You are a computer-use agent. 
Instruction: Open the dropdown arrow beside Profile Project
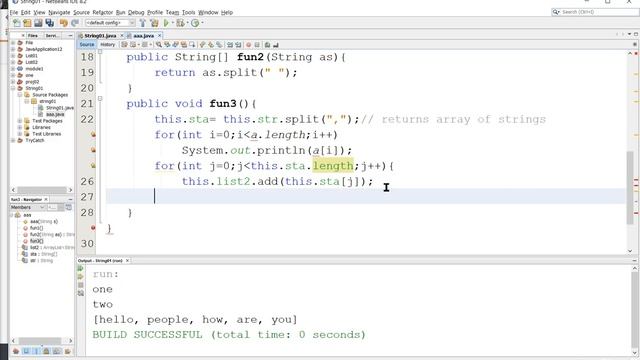pos(202,23)
